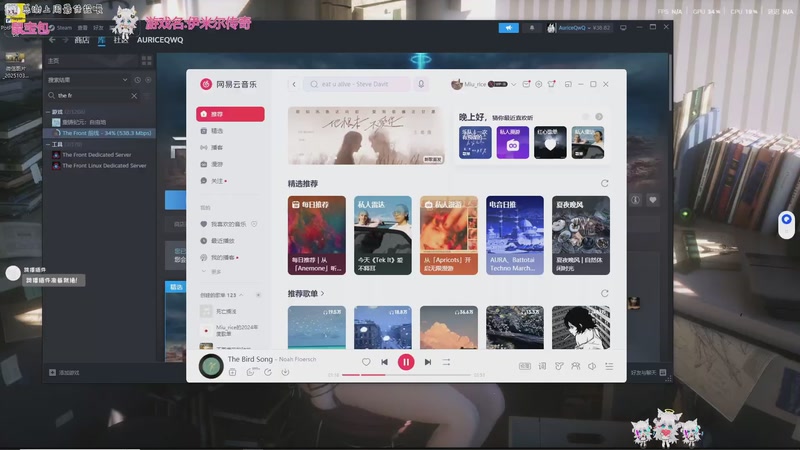This screenshot has height=450, width=800.
Task: Open sound effects icon
Action: pos(559,366)
